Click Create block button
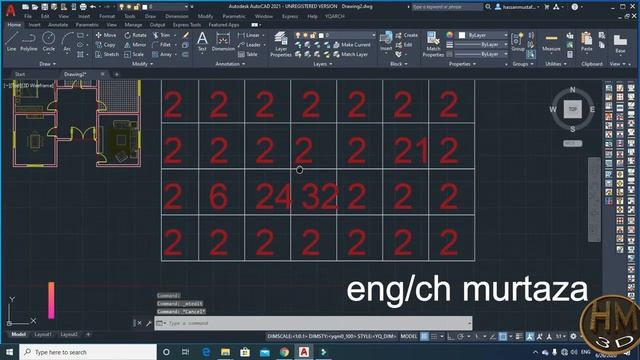 (407, 35)
